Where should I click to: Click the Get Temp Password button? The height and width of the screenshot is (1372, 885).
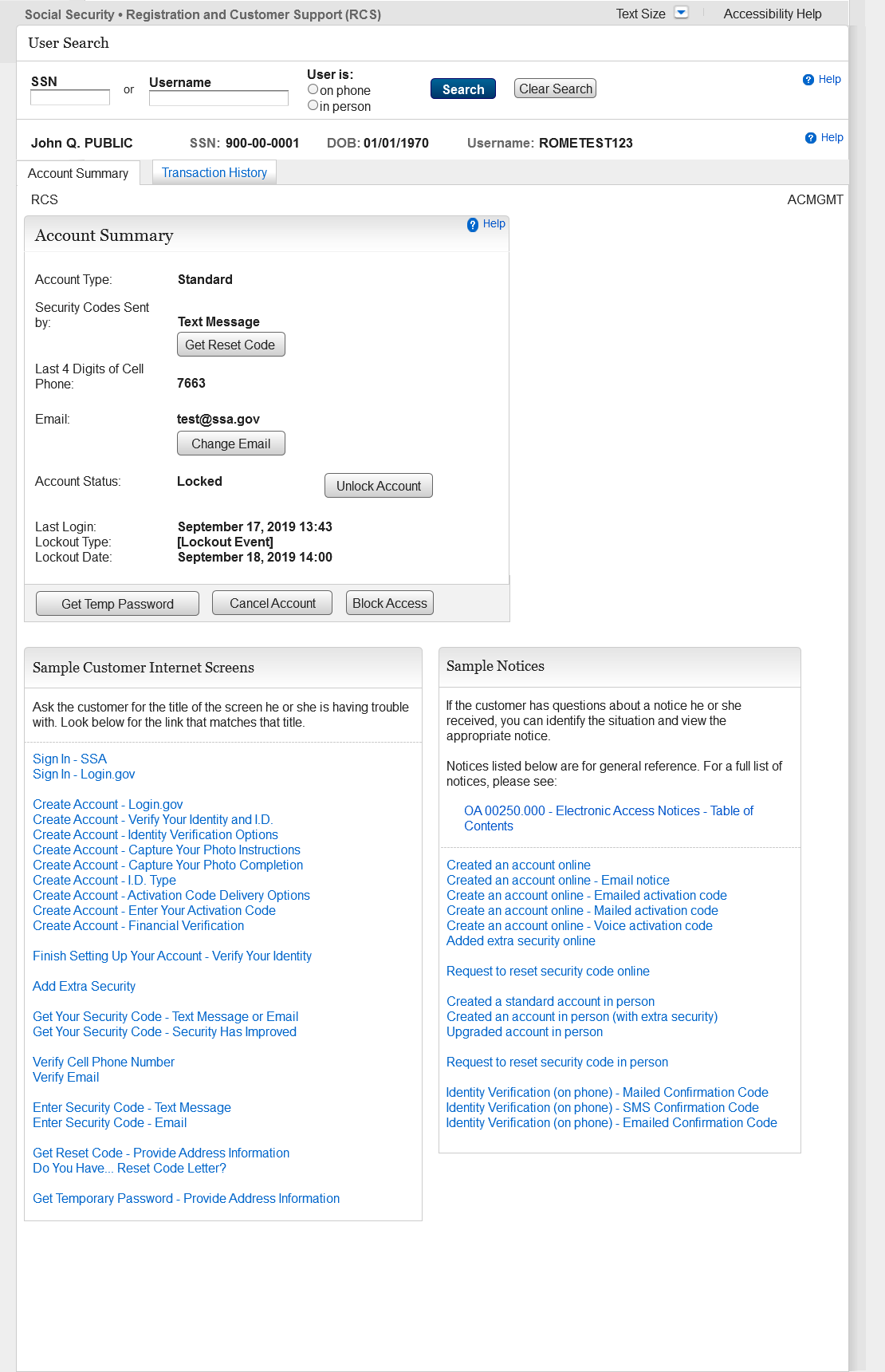click(117, 604)
